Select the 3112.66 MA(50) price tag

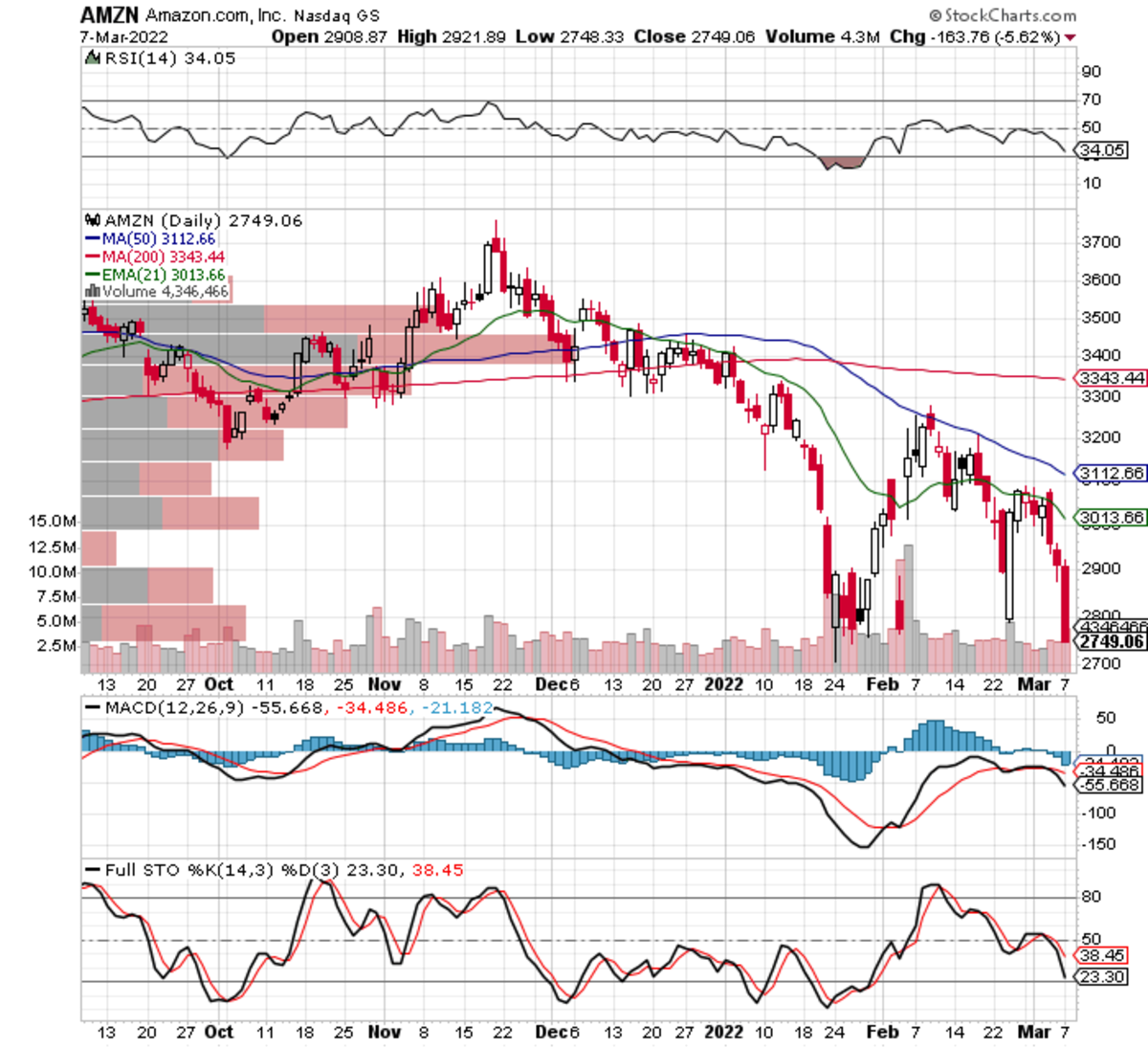point(1112,473)
